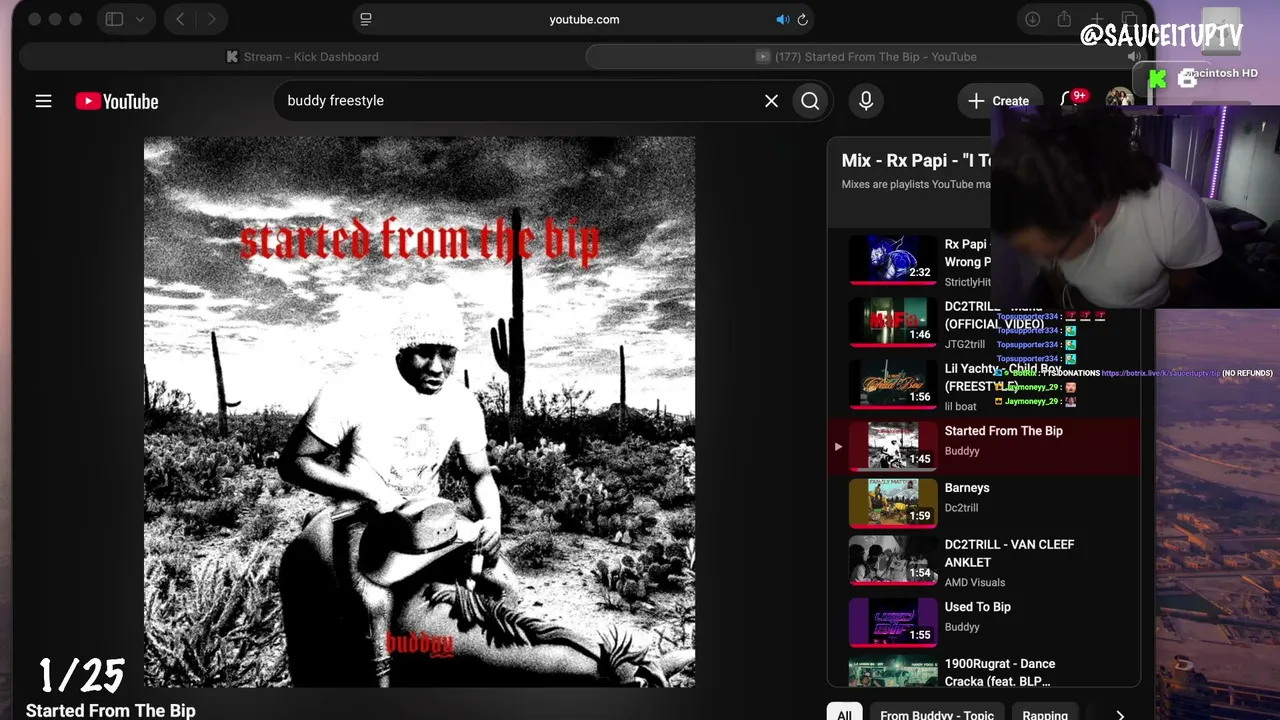1280x720 pixels.
Task: Click the Used To Bip title
Action: point(978,607)
